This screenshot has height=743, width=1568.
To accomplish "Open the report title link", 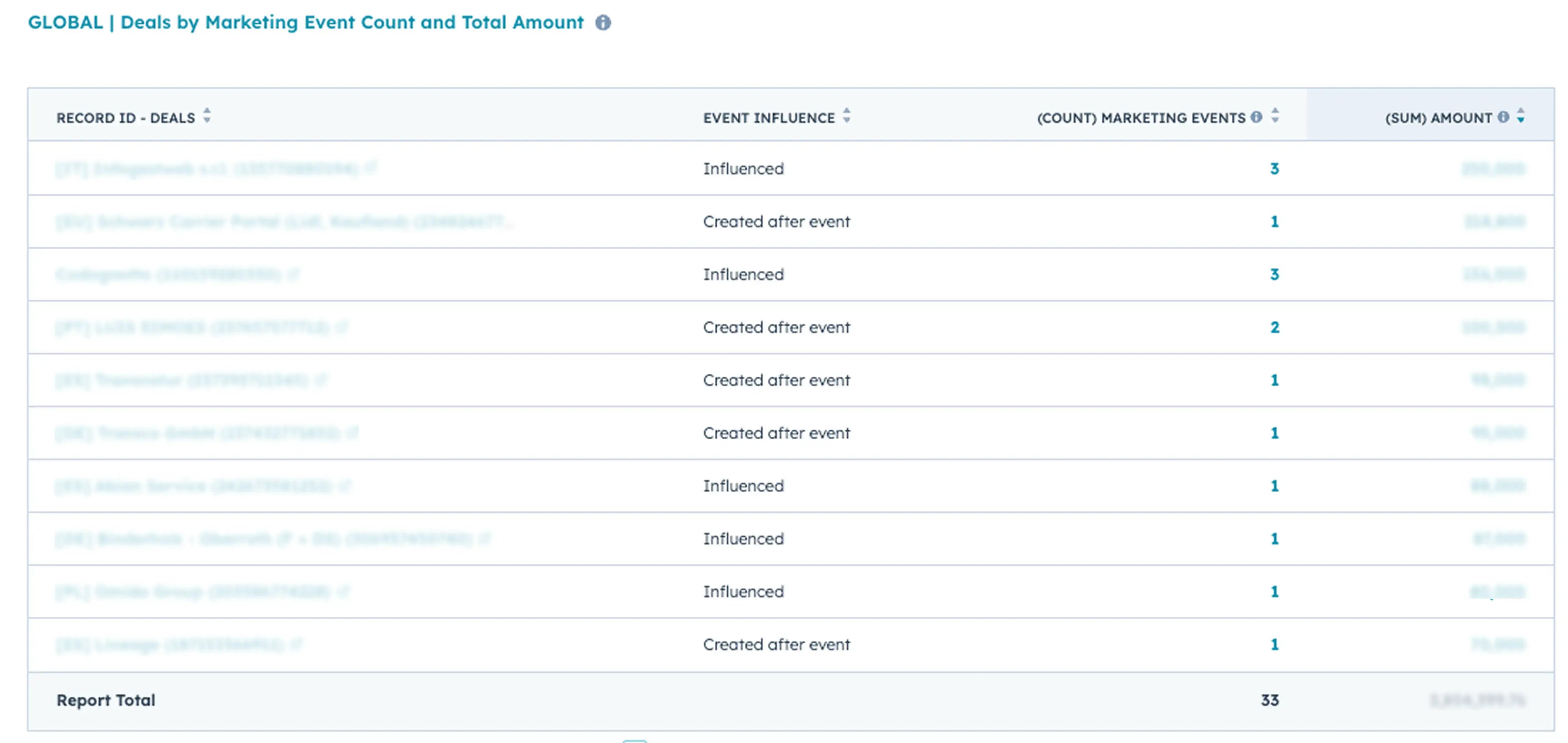I will pyautogui.click(x=306, y=23).
